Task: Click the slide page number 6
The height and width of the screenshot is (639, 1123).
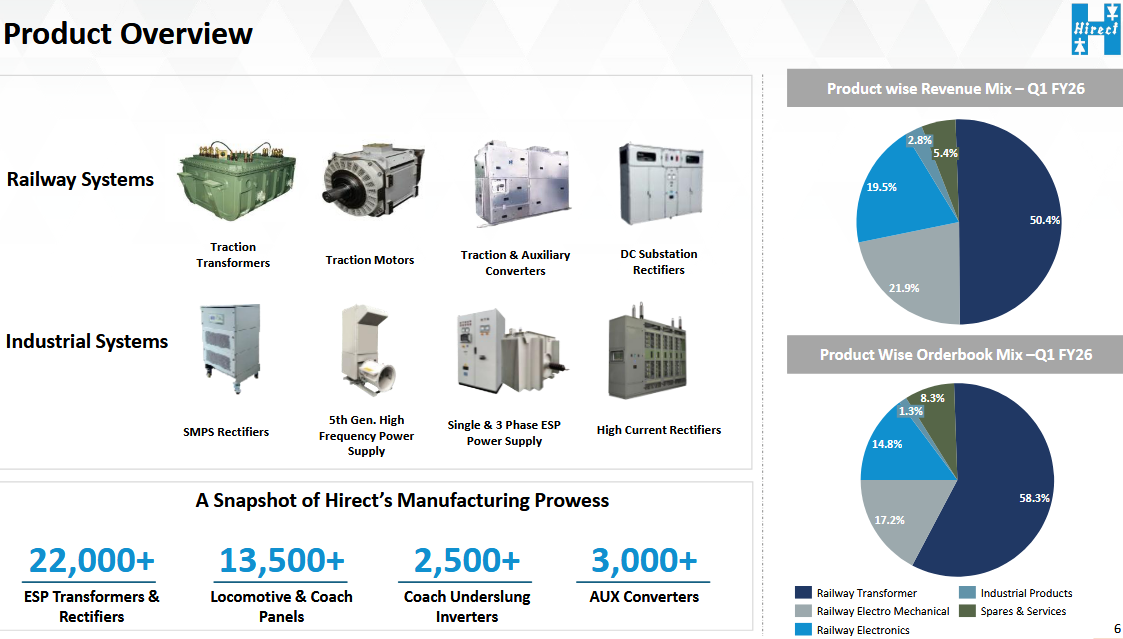Action: [1117, 629]
